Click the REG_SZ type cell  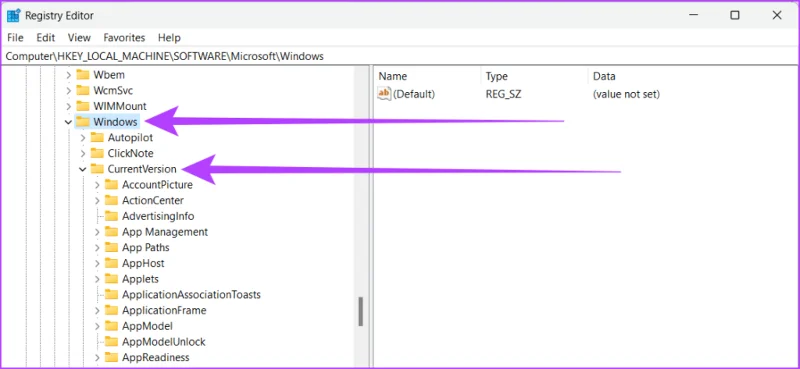[x=504, y=94]
